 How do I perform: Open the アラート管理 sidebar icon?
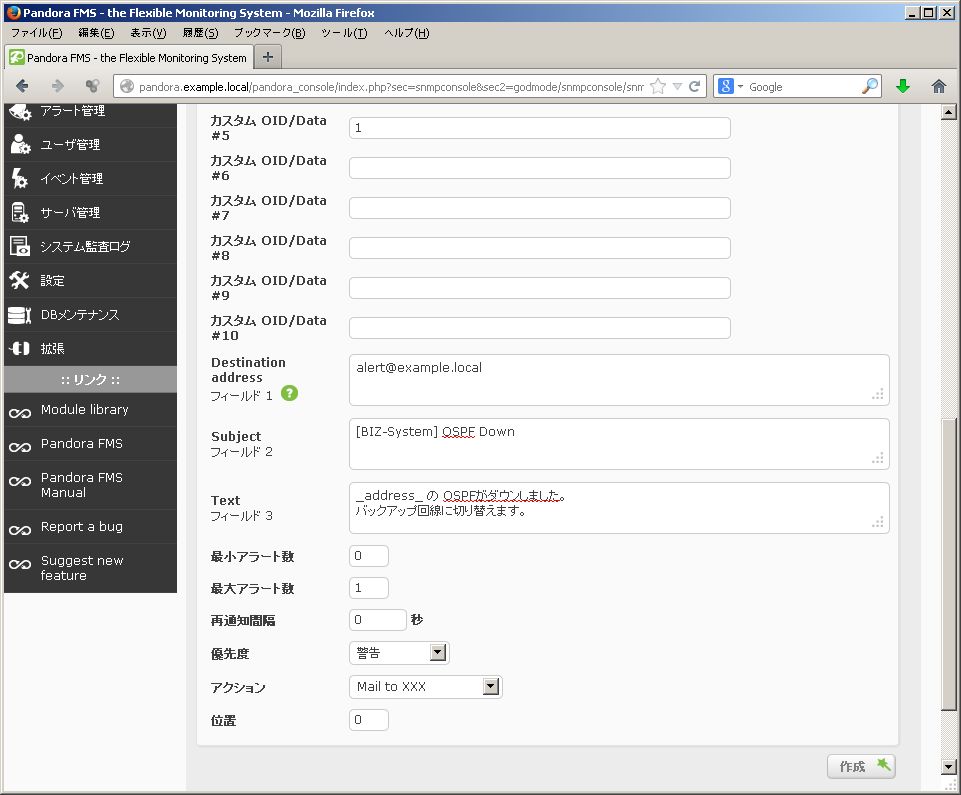20,112
